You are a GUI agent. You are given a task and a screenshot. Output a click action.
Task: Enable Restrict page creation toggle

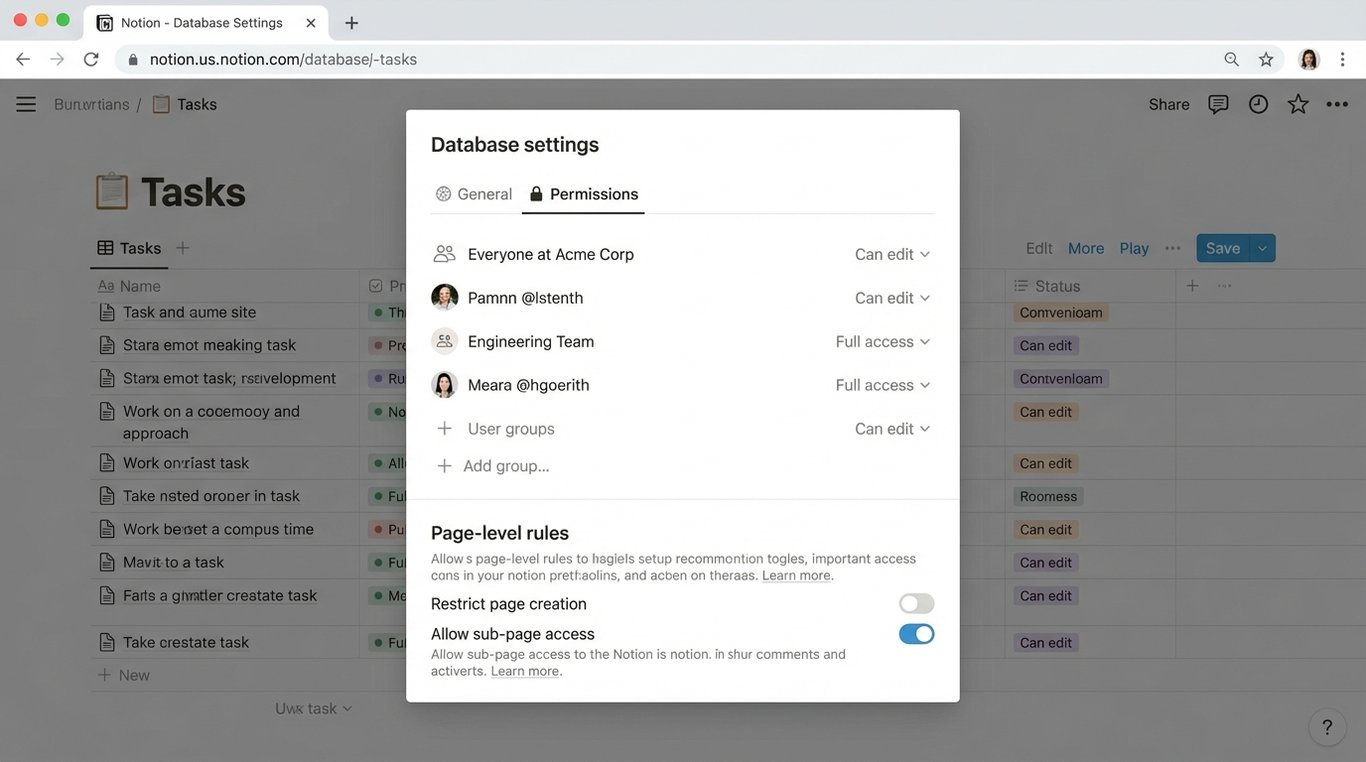[916, 603]
